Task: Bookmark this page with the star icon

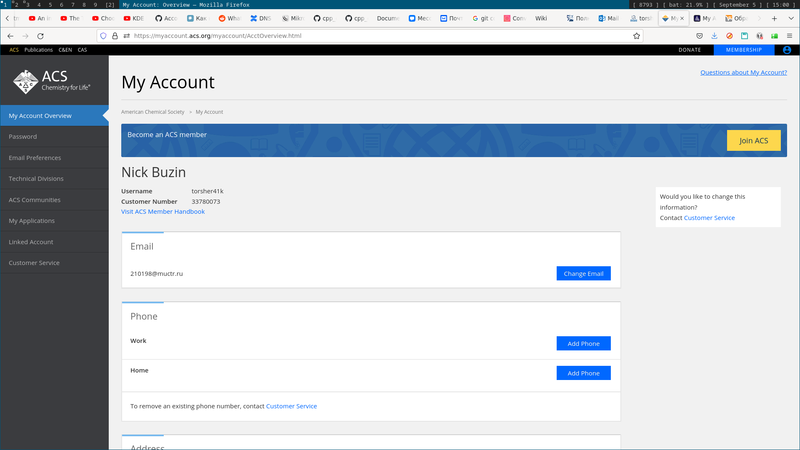Action: (636, 35)
